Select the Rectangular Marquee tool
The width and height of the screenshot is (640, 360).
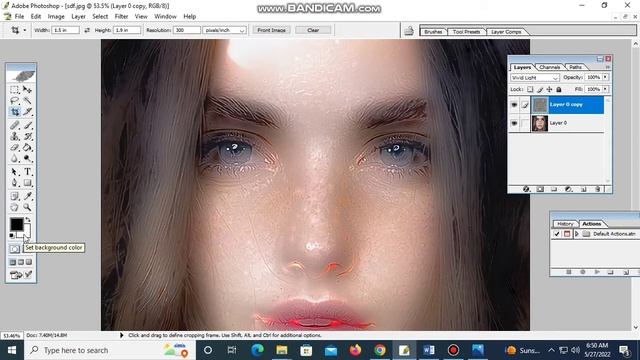pos(15,89)
